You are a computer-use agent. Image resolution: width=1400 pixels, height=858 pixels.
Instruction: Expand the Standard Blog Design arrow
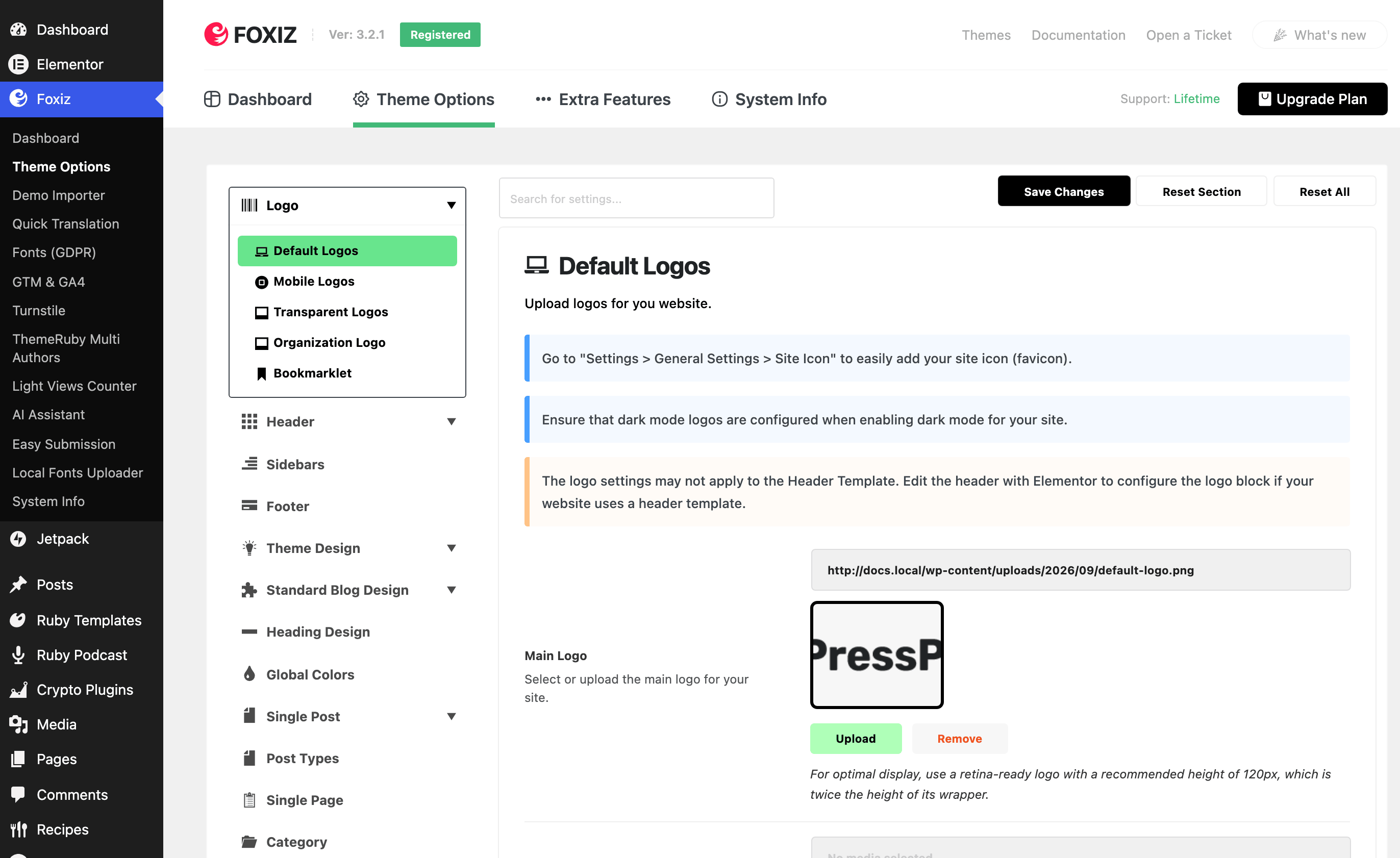pos(451,590)
